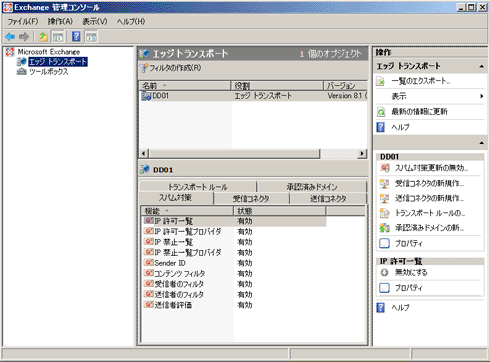Sort by バージョン column header
This screenshot has width=490, height=362.
click(345, 86)
